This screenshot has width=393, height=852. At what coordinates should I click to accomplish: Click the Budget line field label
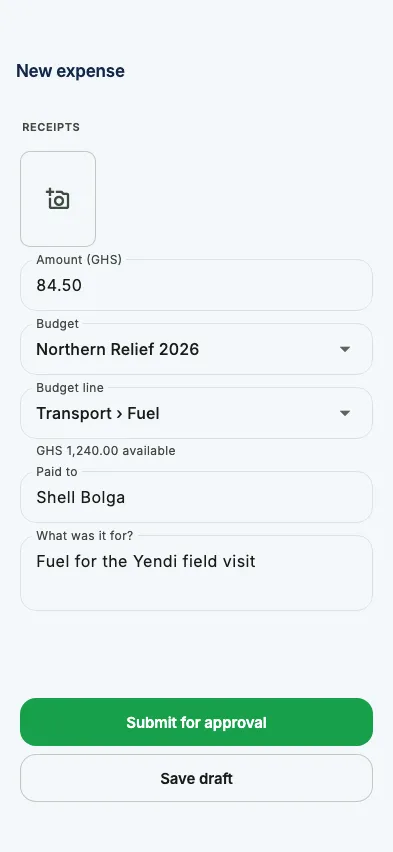pos(70,388)
